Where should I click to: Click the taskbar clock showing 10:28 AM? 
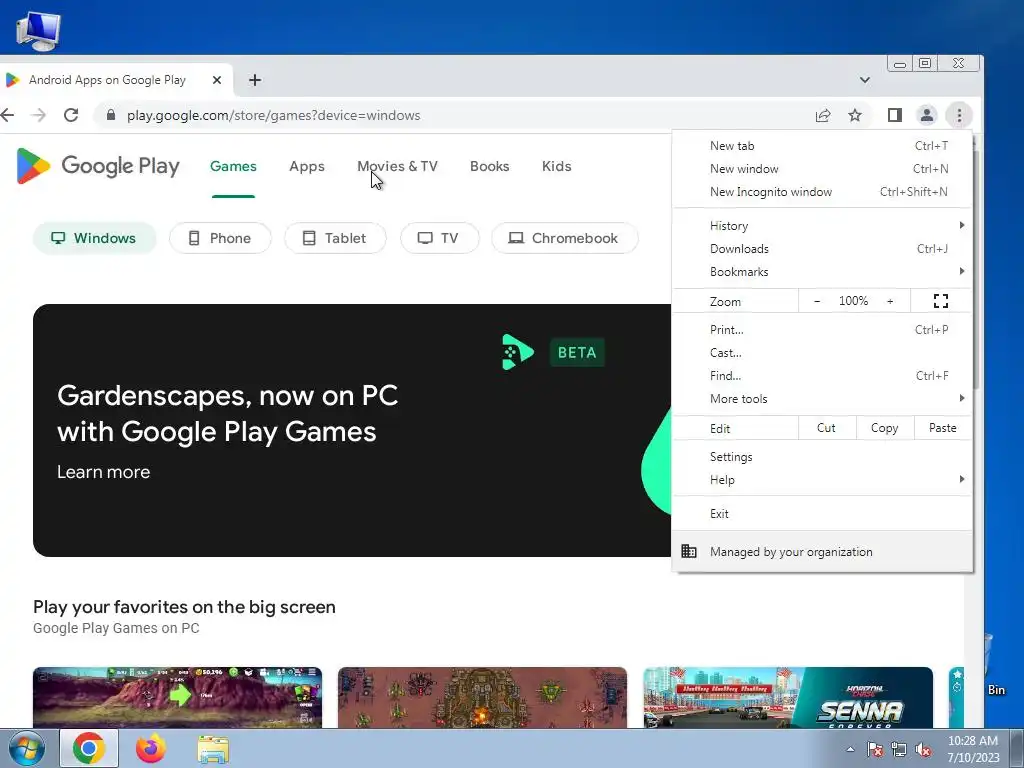pyautogui.click(x=973, y=749)
